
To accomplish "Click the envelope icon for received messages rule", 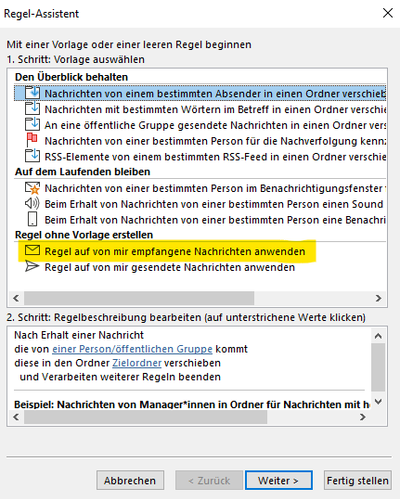I will (x=32, y=251).
